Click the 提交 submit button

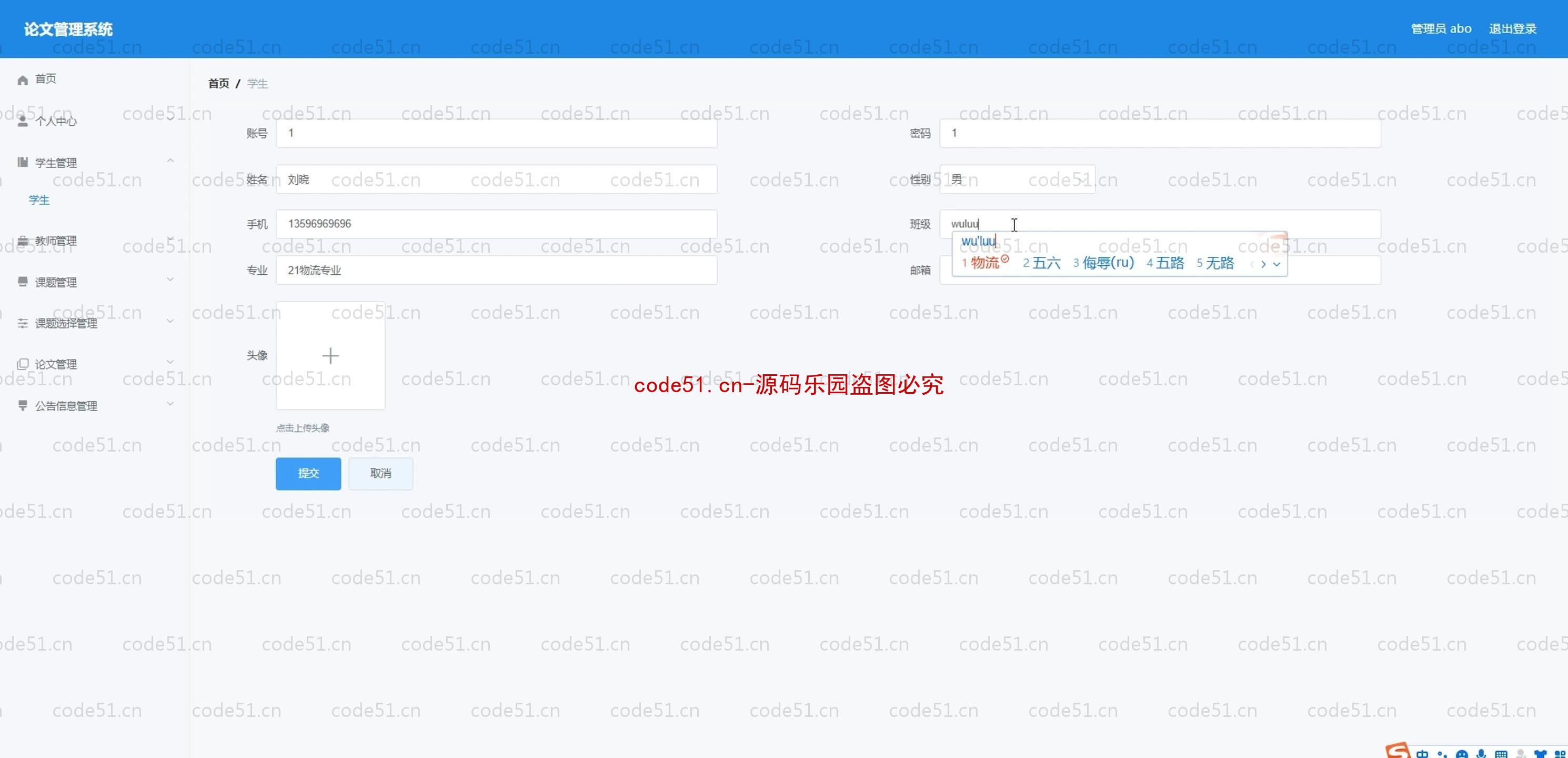tap(308, 474)
